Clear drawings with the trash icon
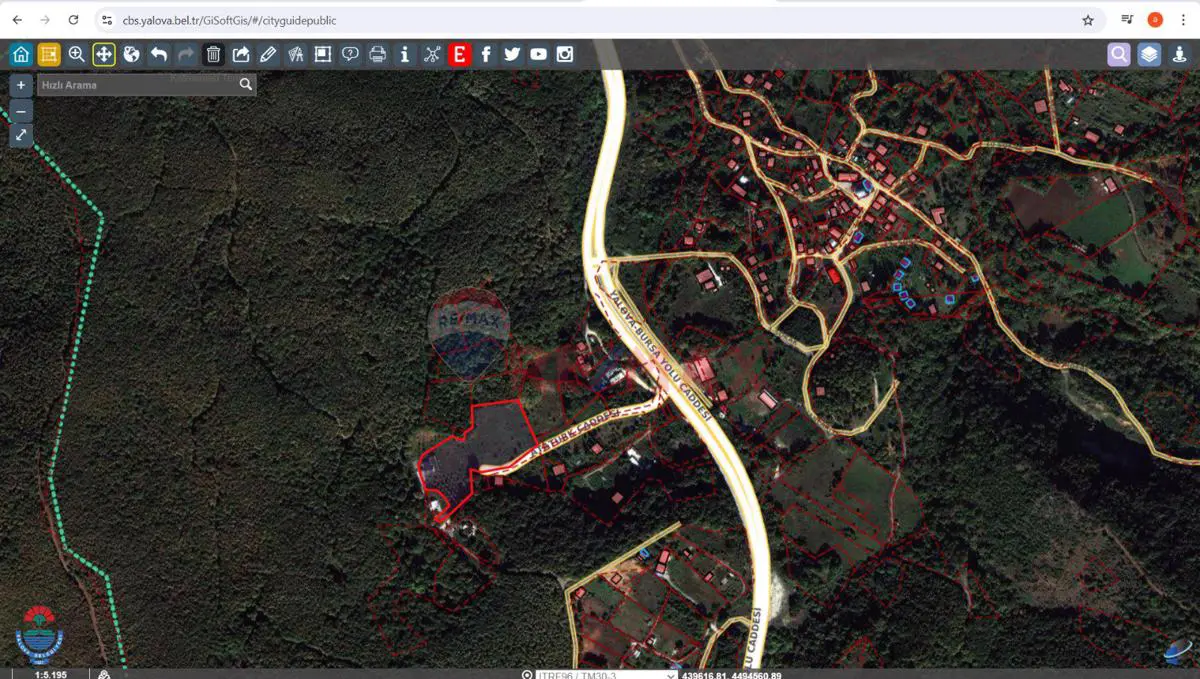Image resolution: width=1200 pixels, height=679 pixels. (213, 55)
